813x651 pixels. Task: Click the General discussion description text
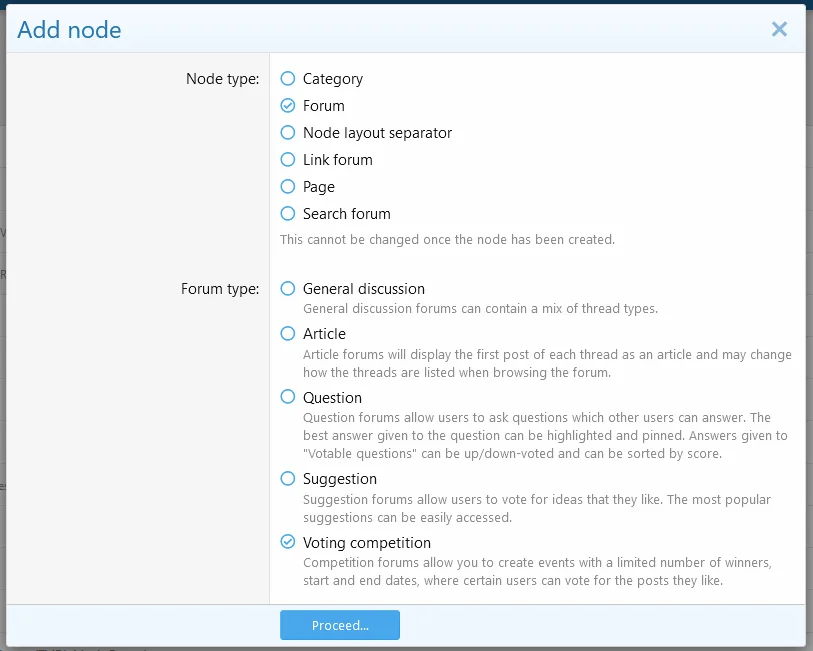pos(480,309)
